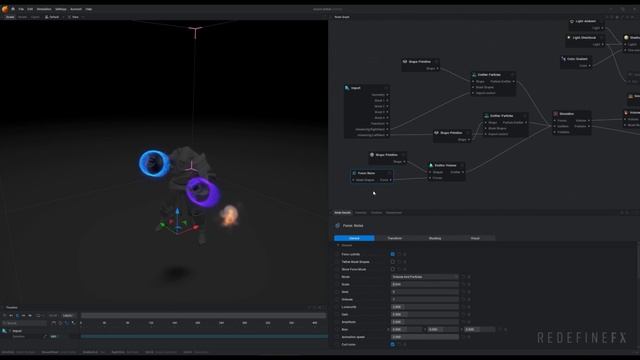This screenshot has height=360, width=640.
Task: Toggle the Force Active checkbox
Action: coord(392,254)
